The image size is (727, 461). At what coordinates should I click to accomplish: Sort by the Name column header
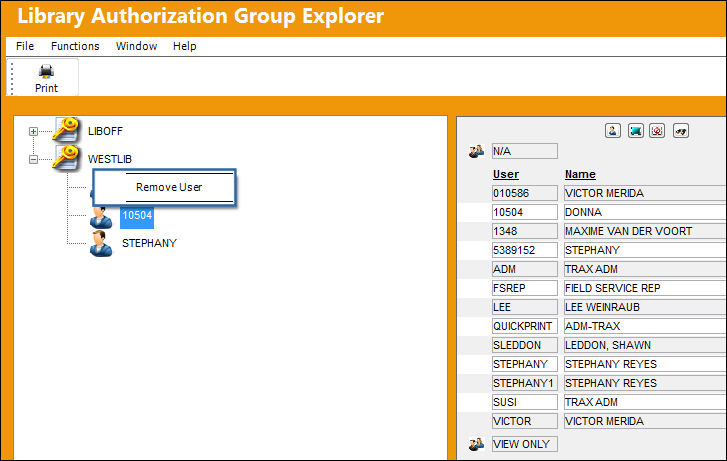(x=580, y=174)
